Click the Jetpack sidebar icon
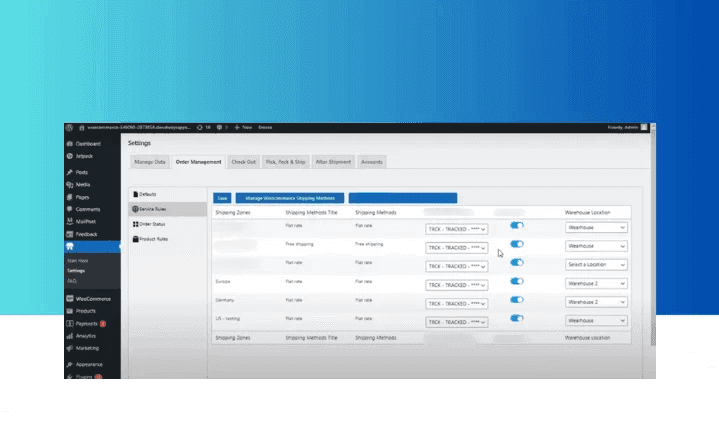The height and width of the screenshot is (425, 719). tap(69, 157)
